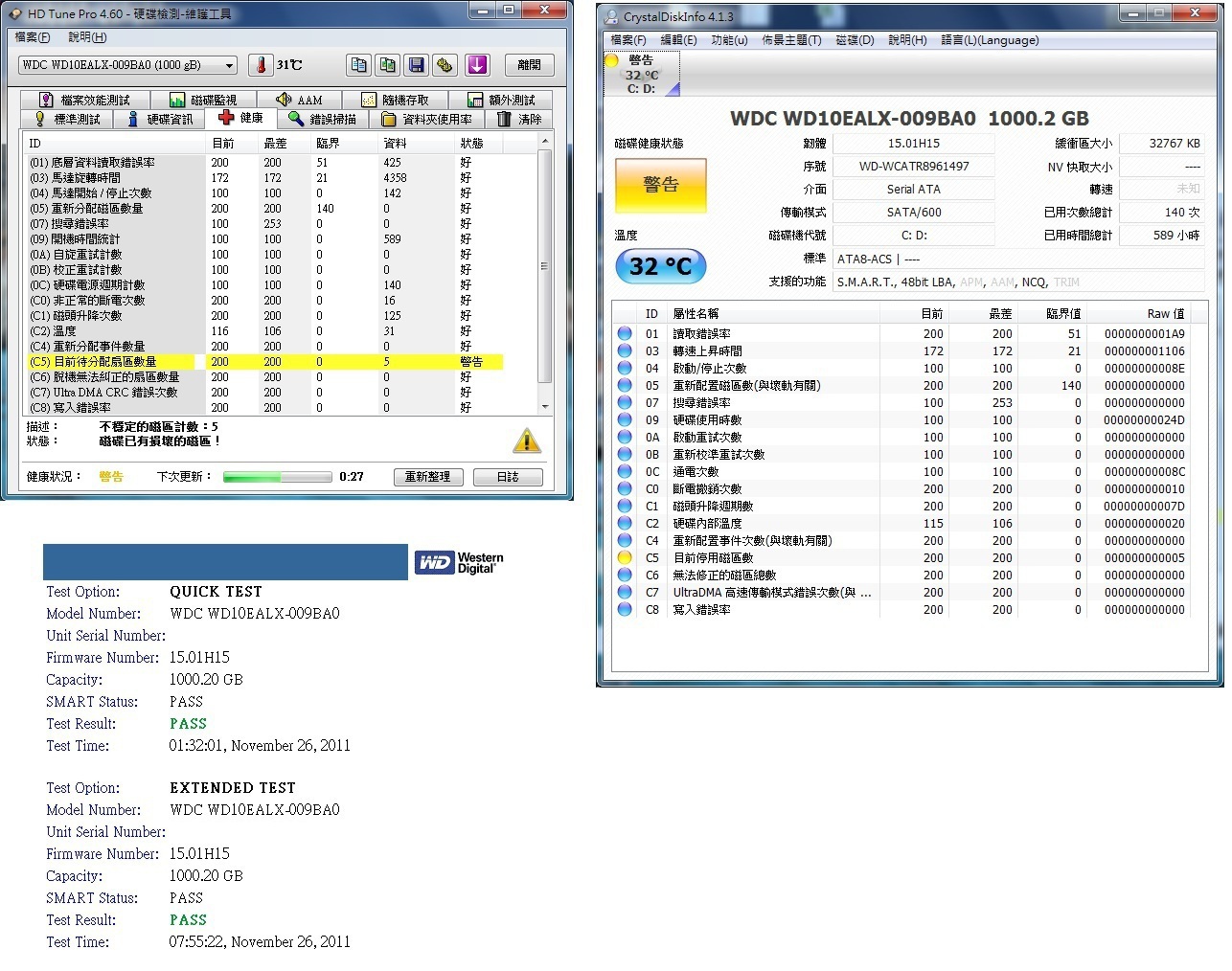Click the yellow disk status dot above 32 °C

[x=611, y=60]
